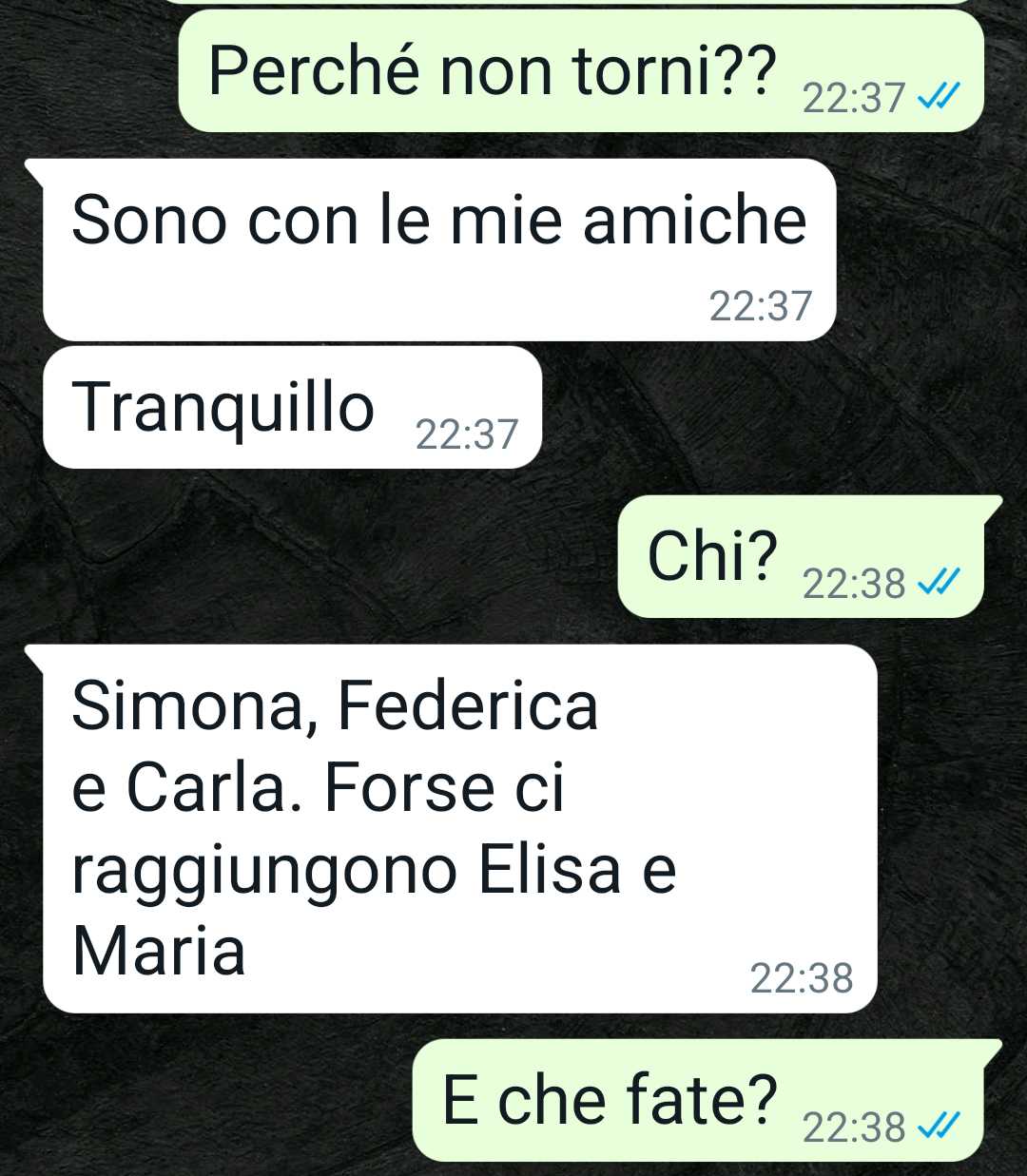
Task: Tap the 22:38 timestamp under 'Maria'
Action: coord(802,978)
